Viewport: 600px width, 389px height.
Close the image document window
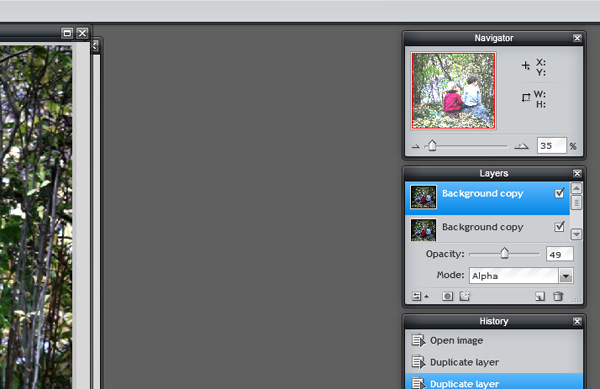click(82, 33)
